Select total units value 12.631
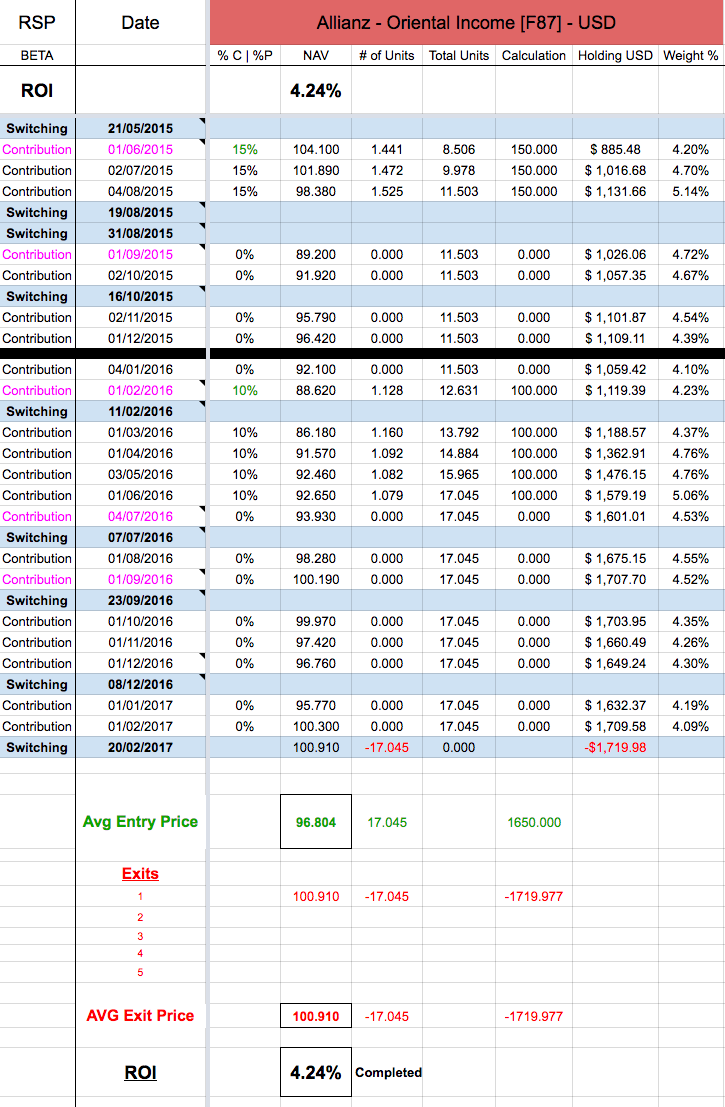725x1107 pixels. pyautogui.click(x=459, y=390)
